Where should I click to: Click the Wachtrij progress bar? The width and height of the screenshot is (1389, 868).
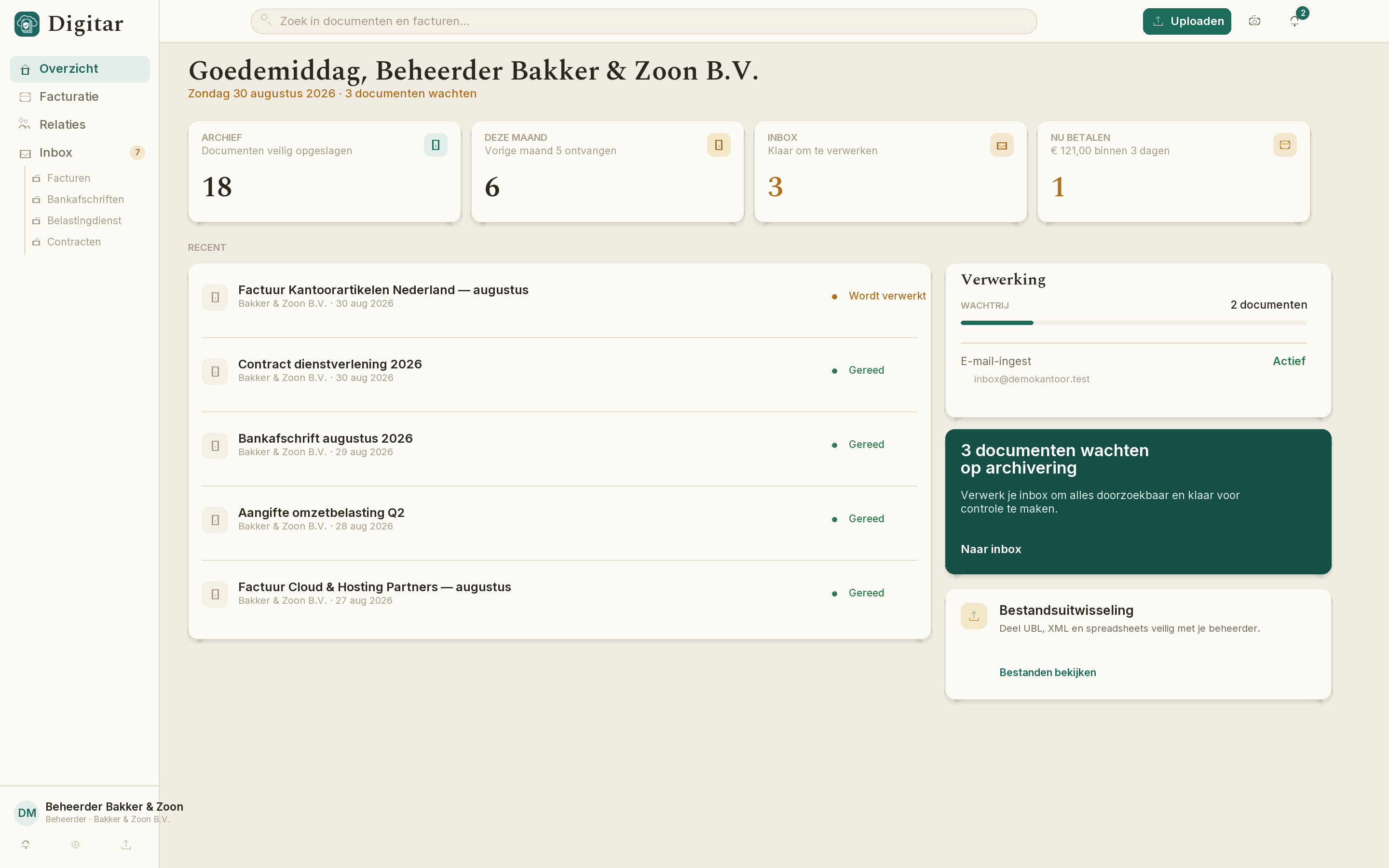(1133, 323)
